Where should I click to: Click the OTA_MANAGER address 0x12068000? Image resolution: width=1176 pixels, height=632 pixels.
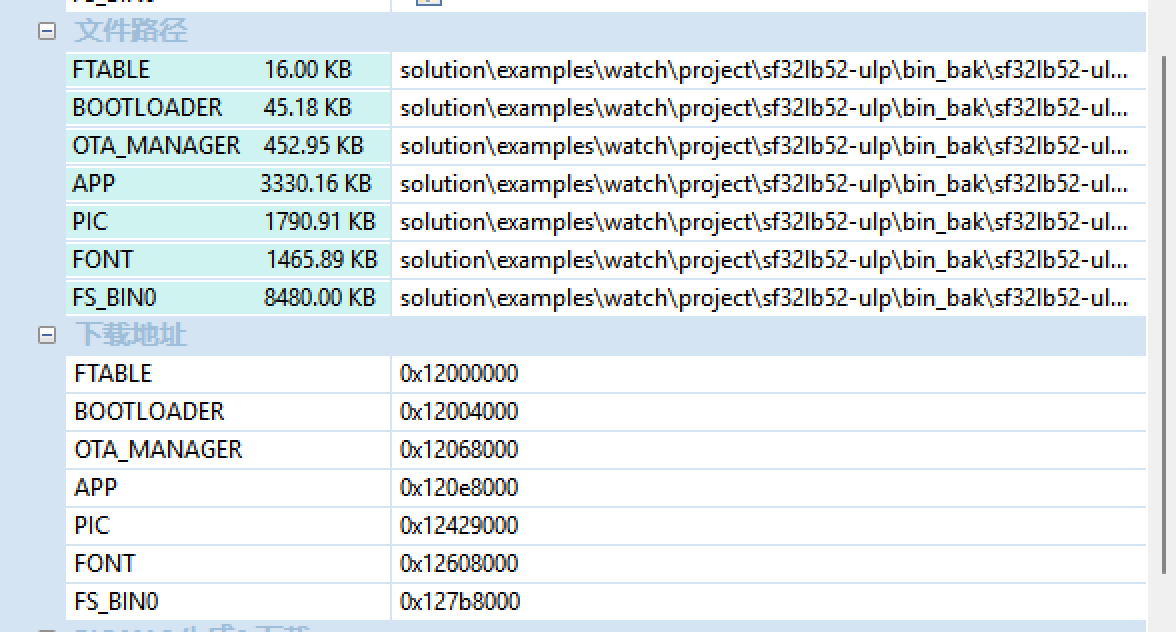pyautogui.click(x=459, y=450)
